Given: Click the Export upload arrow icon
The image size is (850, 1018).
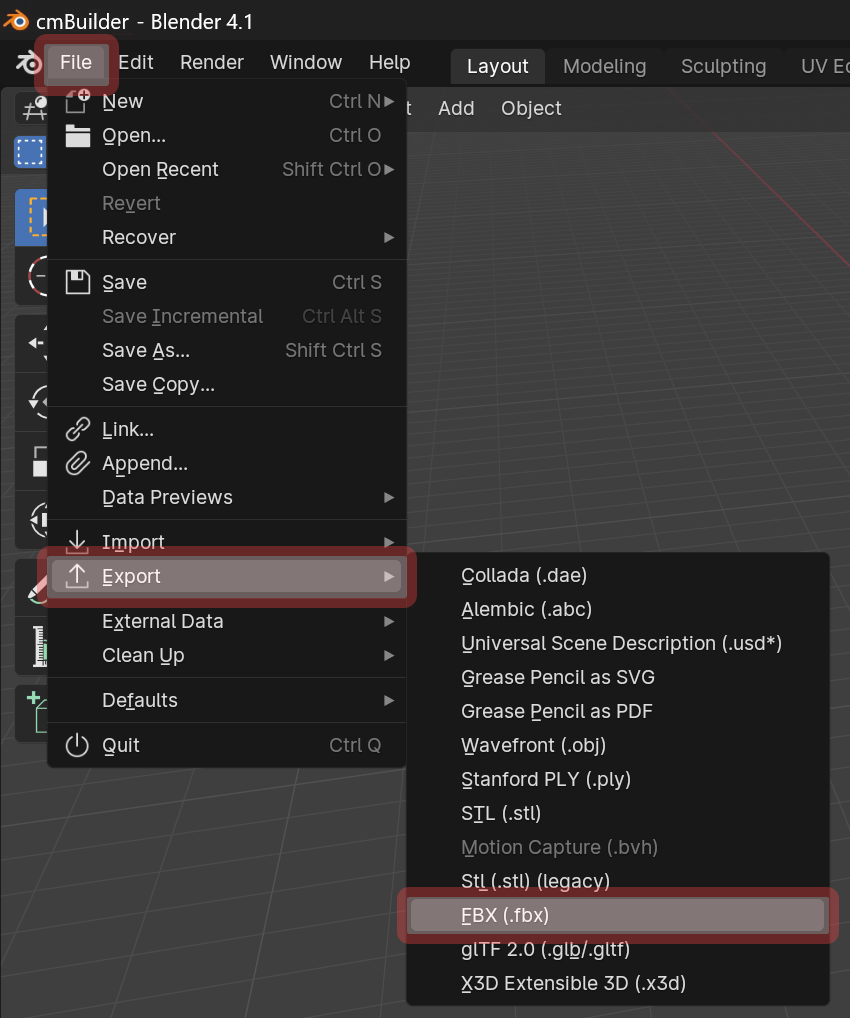Looking at the screenshot, I should (x=78, y=577).
